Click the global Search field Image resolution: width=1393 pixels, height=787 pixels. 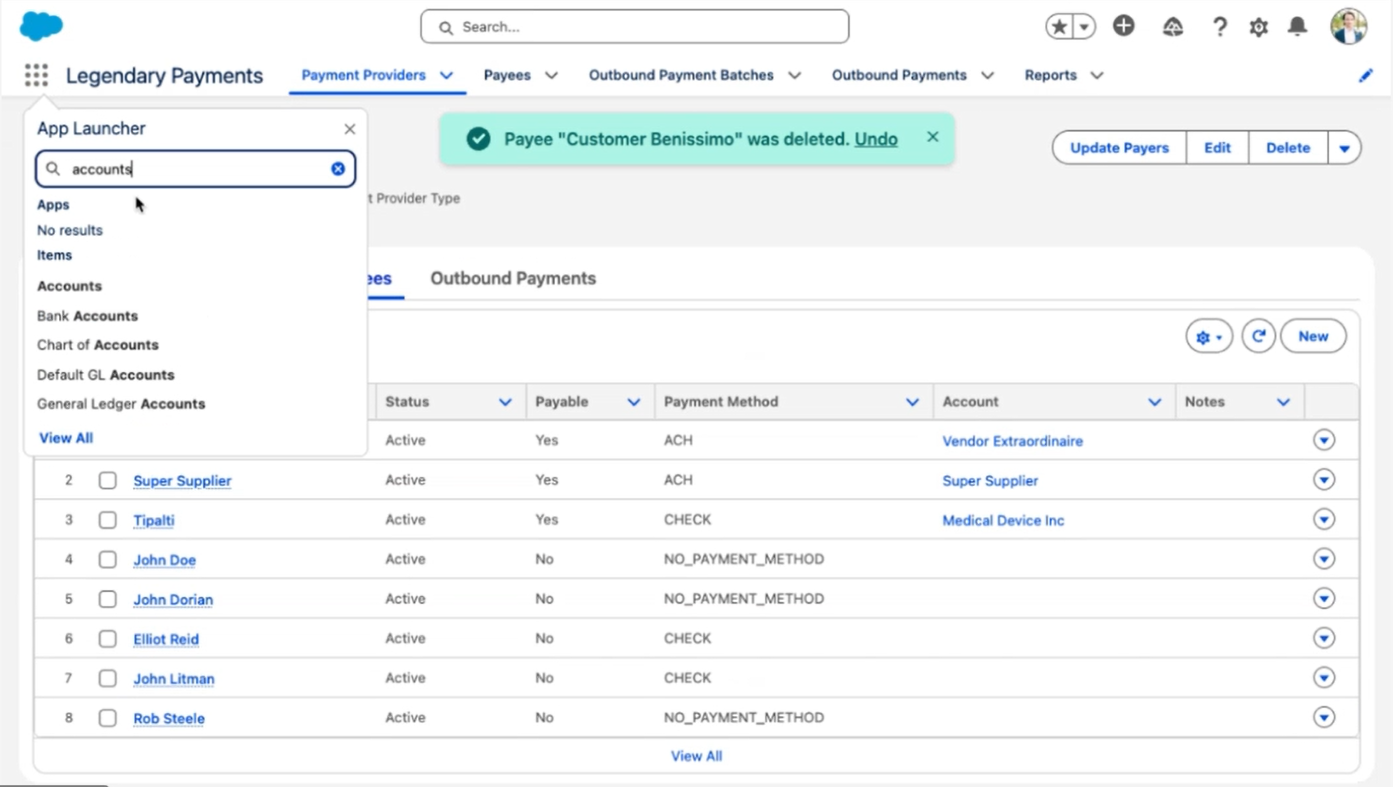click(x=635, y=27)
